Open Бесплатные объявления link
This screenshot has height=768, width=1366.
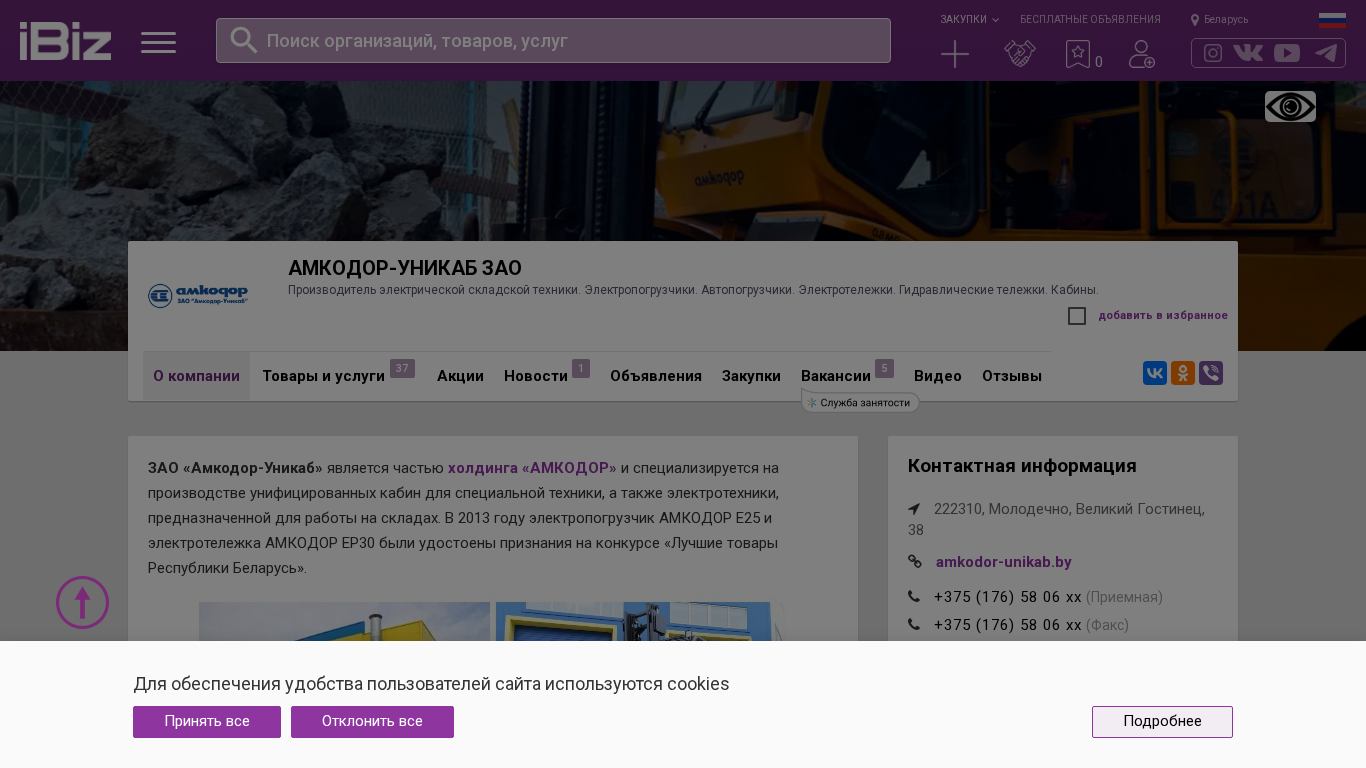coord(1090,19)
